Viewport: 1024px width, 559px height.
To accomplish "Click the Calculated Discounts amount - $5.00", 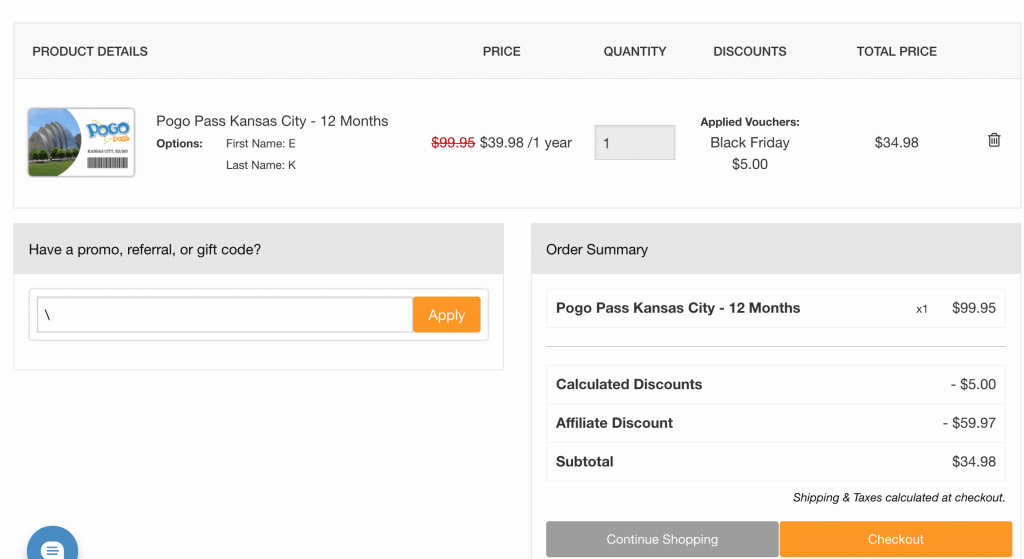I will click(x=973, y=385).
